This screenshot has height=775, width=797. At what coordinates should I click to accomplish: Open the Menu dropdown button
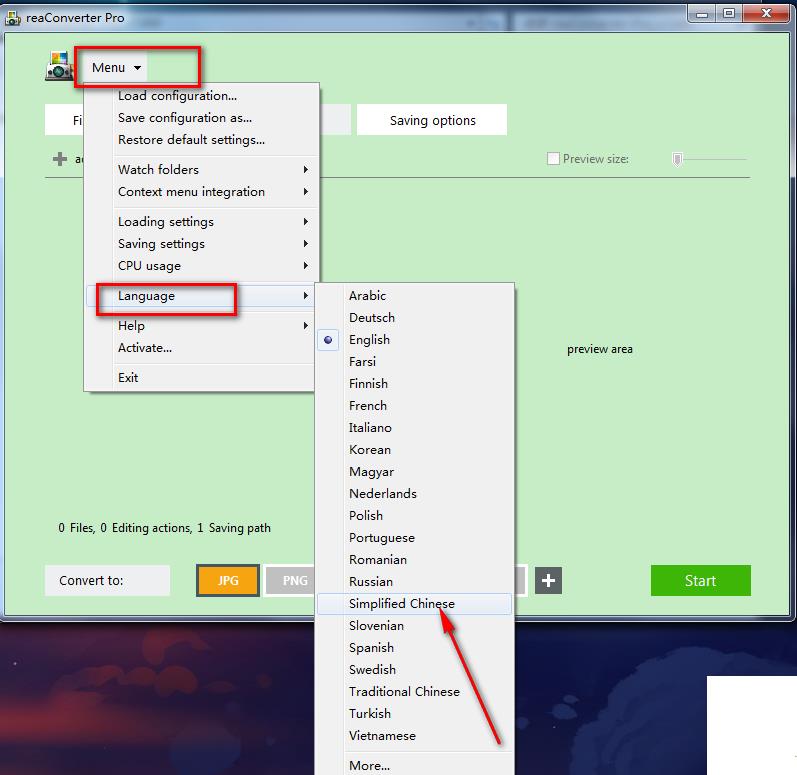(116, 68)
